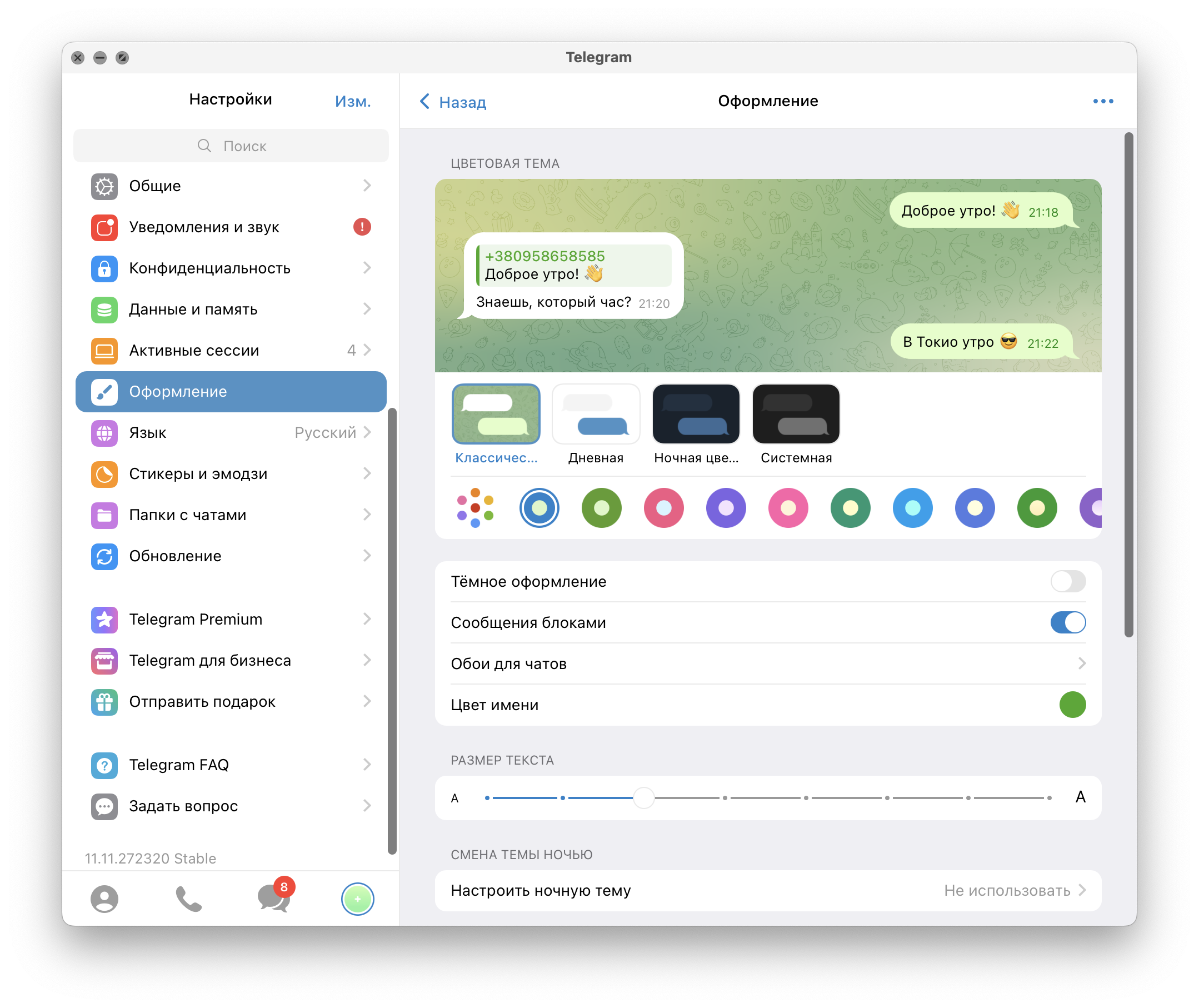Click the large A text size label
The height and width of the screenshot is (1008, 1199).
coord(1080,797)
